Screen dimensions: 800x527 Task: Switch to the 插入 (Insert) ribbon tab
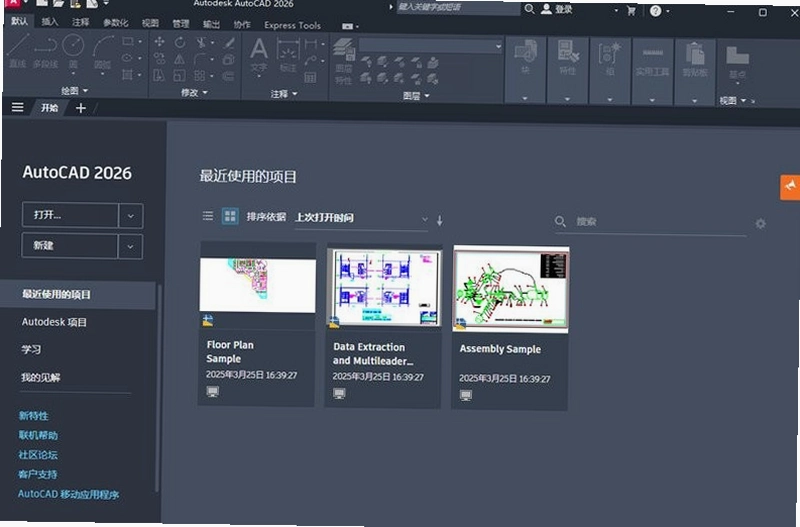[49, 21]
